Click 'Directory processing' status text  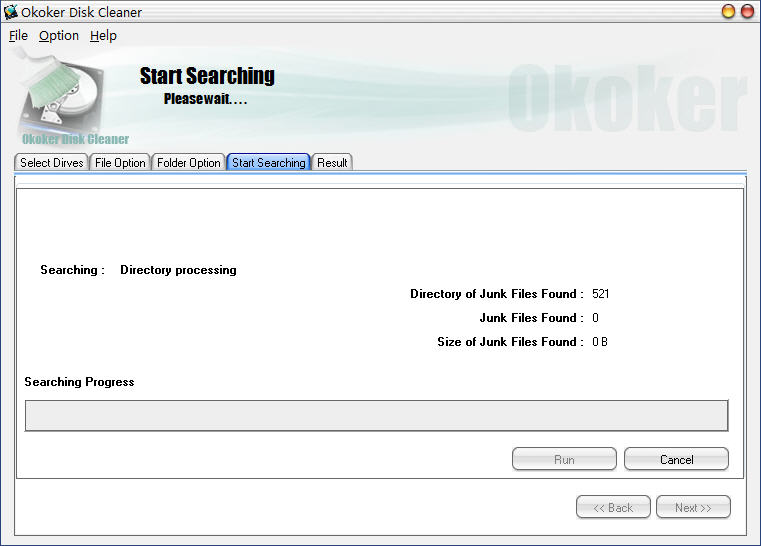[178, 270]
